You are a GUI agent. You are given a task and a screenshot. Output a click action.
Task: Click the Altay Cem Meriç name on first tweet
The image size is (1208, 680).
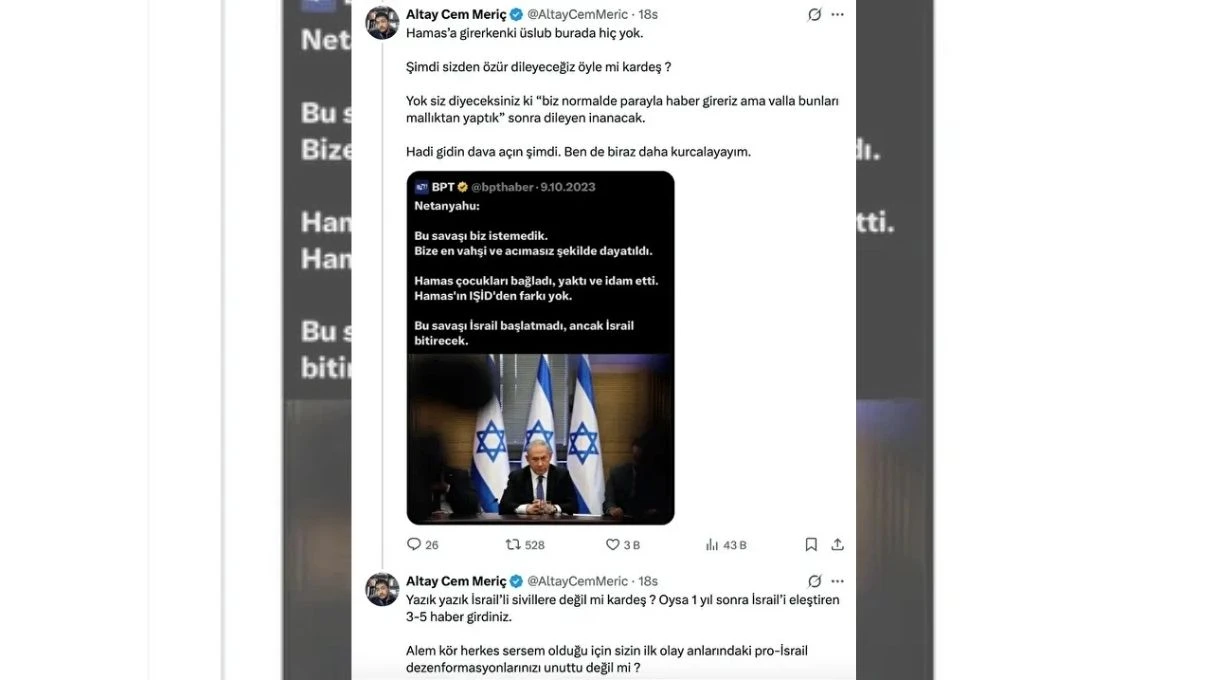[456, 15]
